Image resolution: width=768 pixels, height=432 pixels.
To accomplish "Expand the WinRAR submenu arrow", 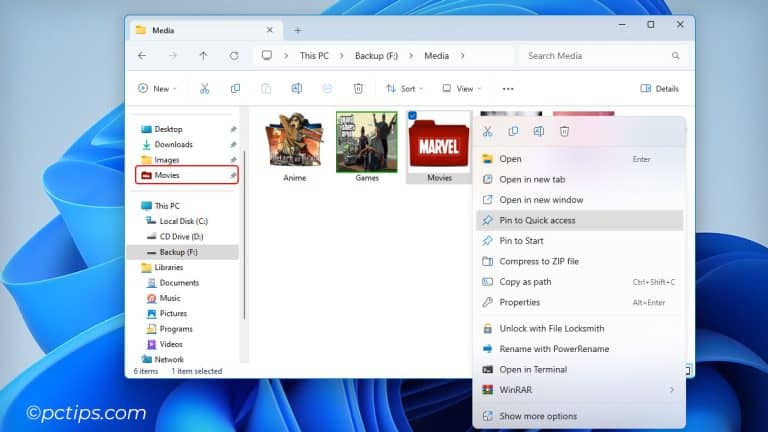I will pyautogui.click(x=672, y=390).
